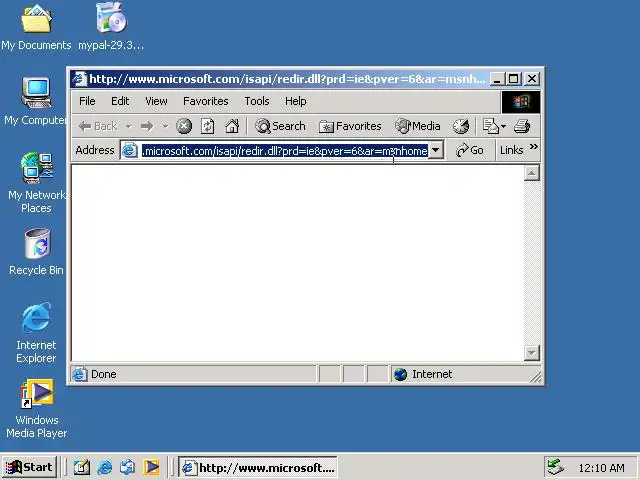Select the My Computer desktop icon
640x480 pixels.
(x=35, y=101)
